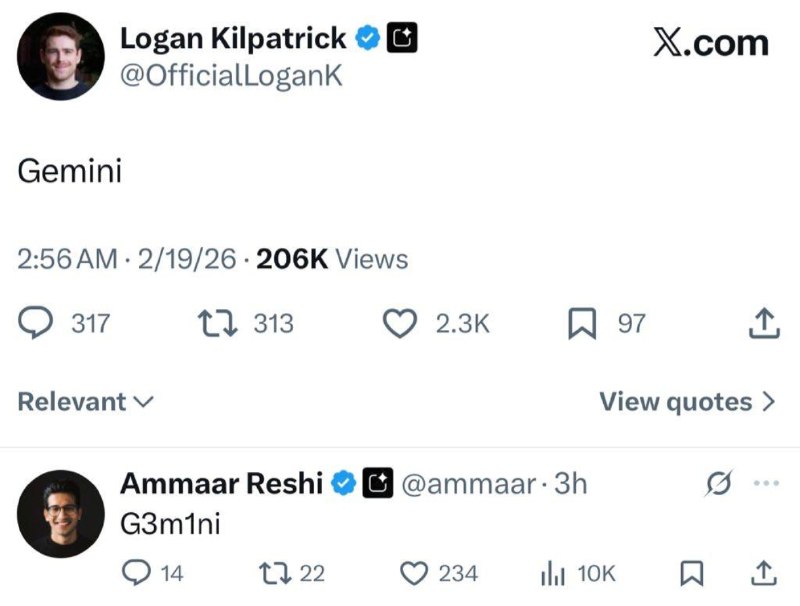
Task: Like the Gemini tweet
Action: click(399, 322)
